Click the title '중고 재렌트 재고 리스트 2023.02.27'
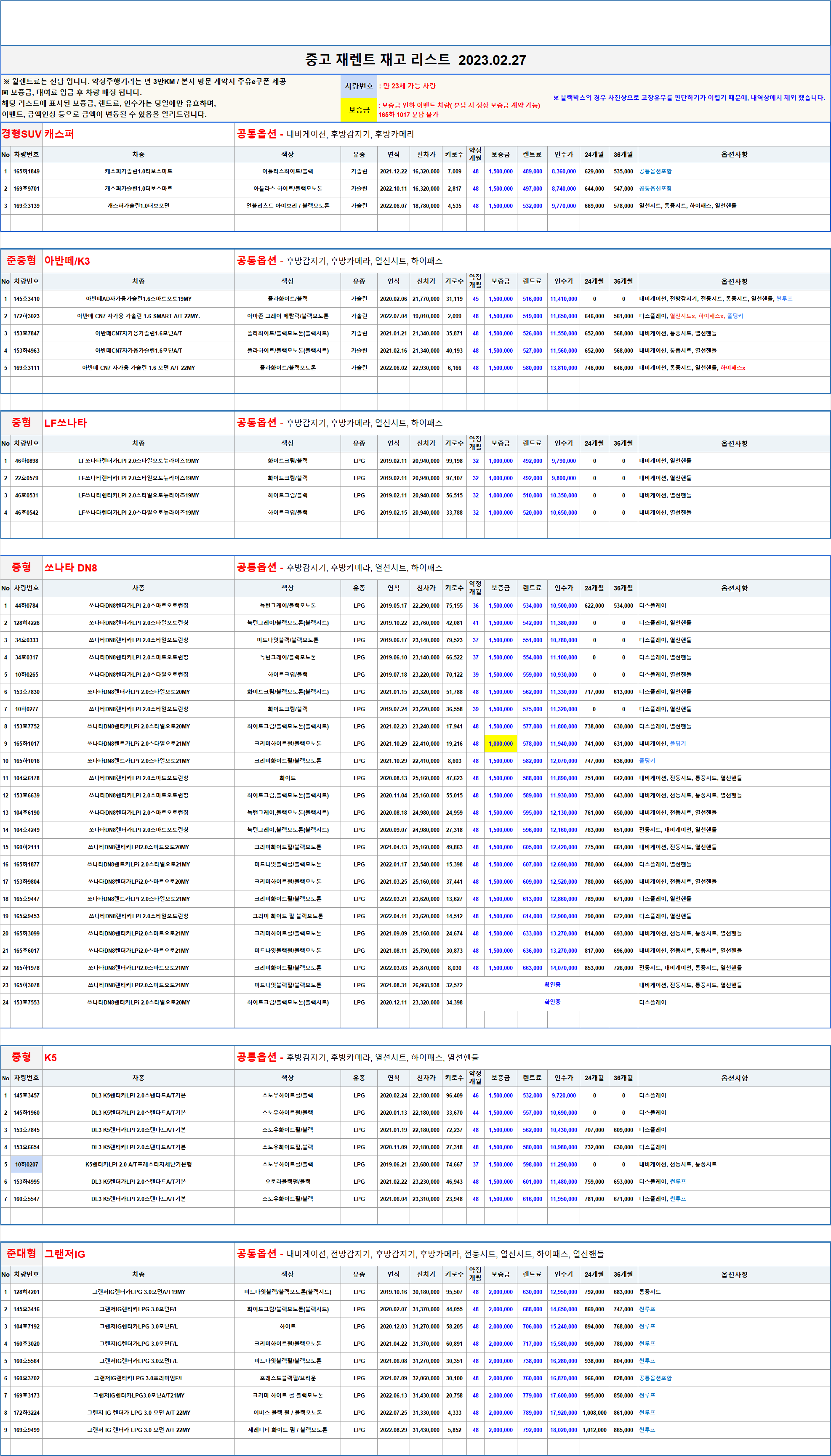This screenshot has height=1456, width=831. pos(415,60)
